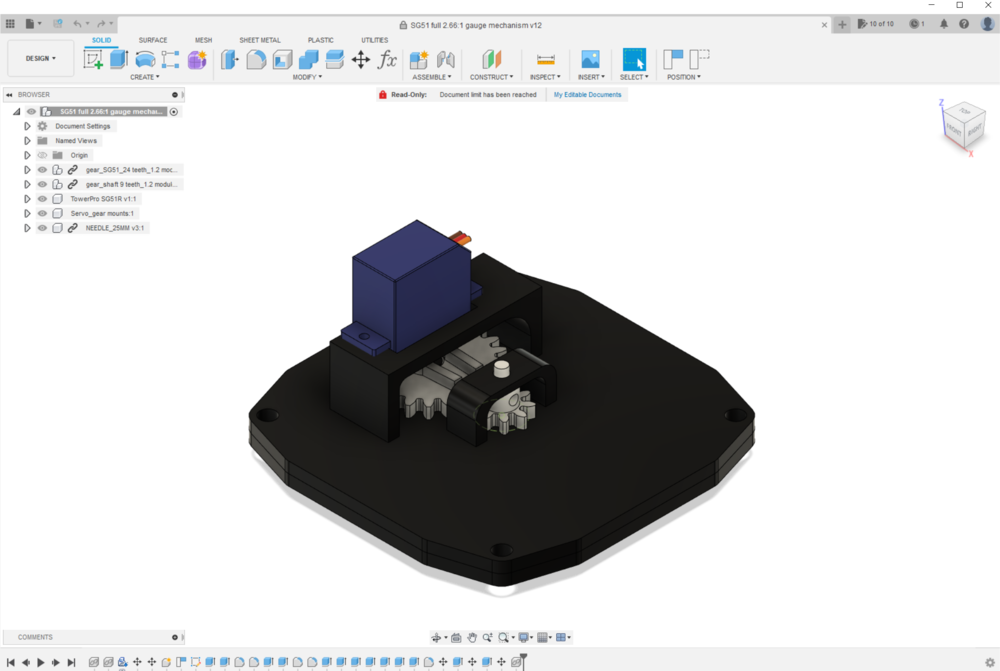Expand Document Settings node

pos(27,126)
